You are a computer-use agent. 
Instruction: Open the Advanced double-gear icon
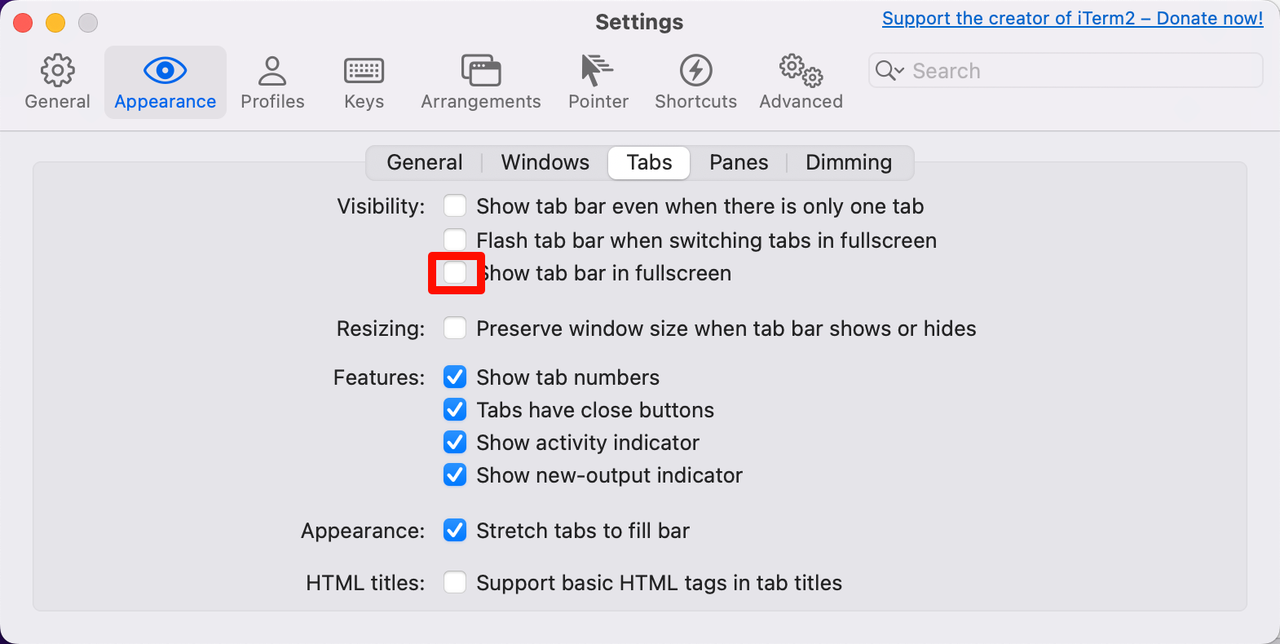[x=800, y=71]
